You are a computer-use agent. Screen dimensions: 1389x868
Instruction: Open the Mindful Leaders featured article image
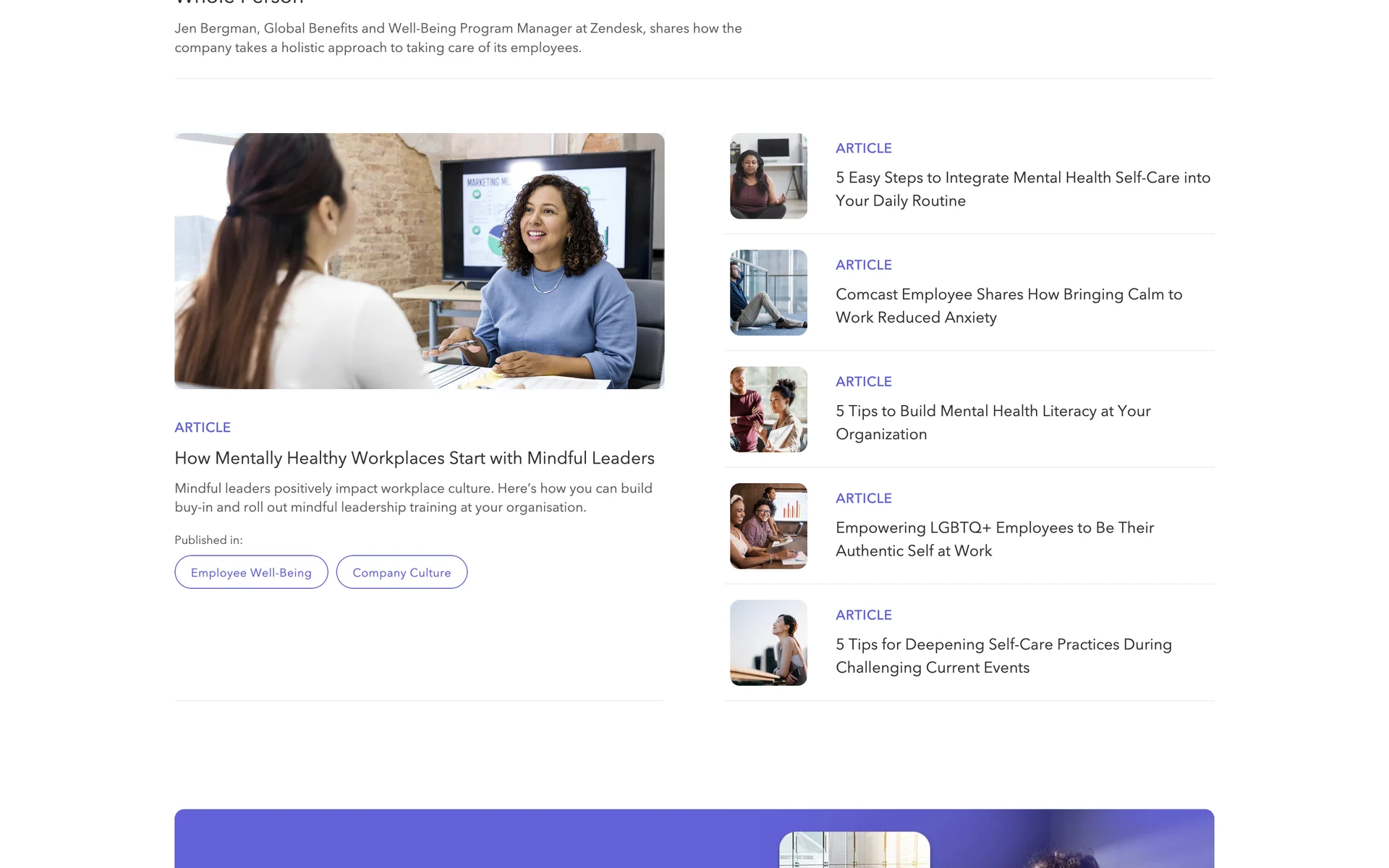point(419,261)
